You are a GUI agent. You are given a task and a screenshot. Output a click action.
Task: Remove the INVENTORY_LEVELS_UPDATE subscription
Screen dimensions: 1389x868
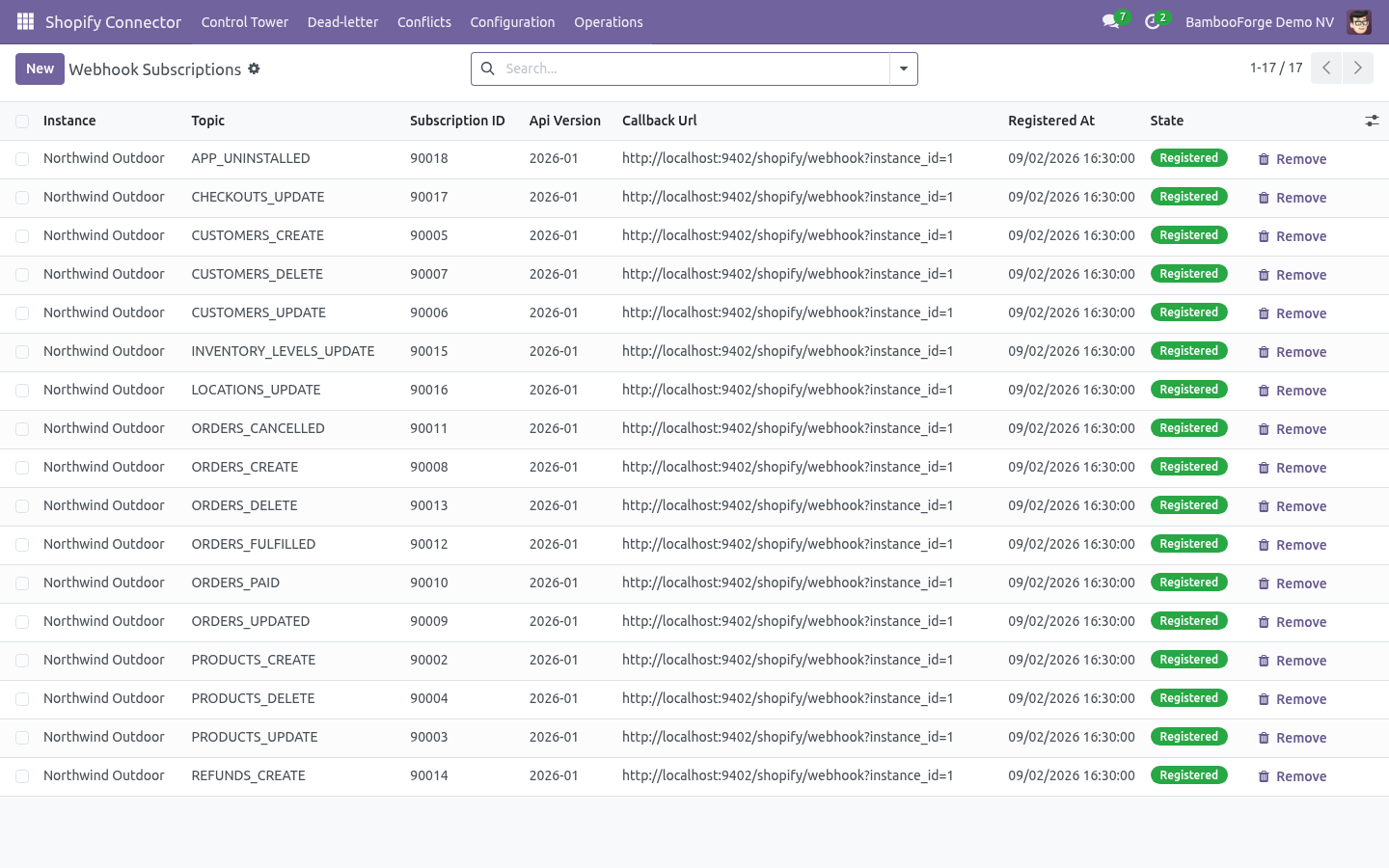[1293, 352]
